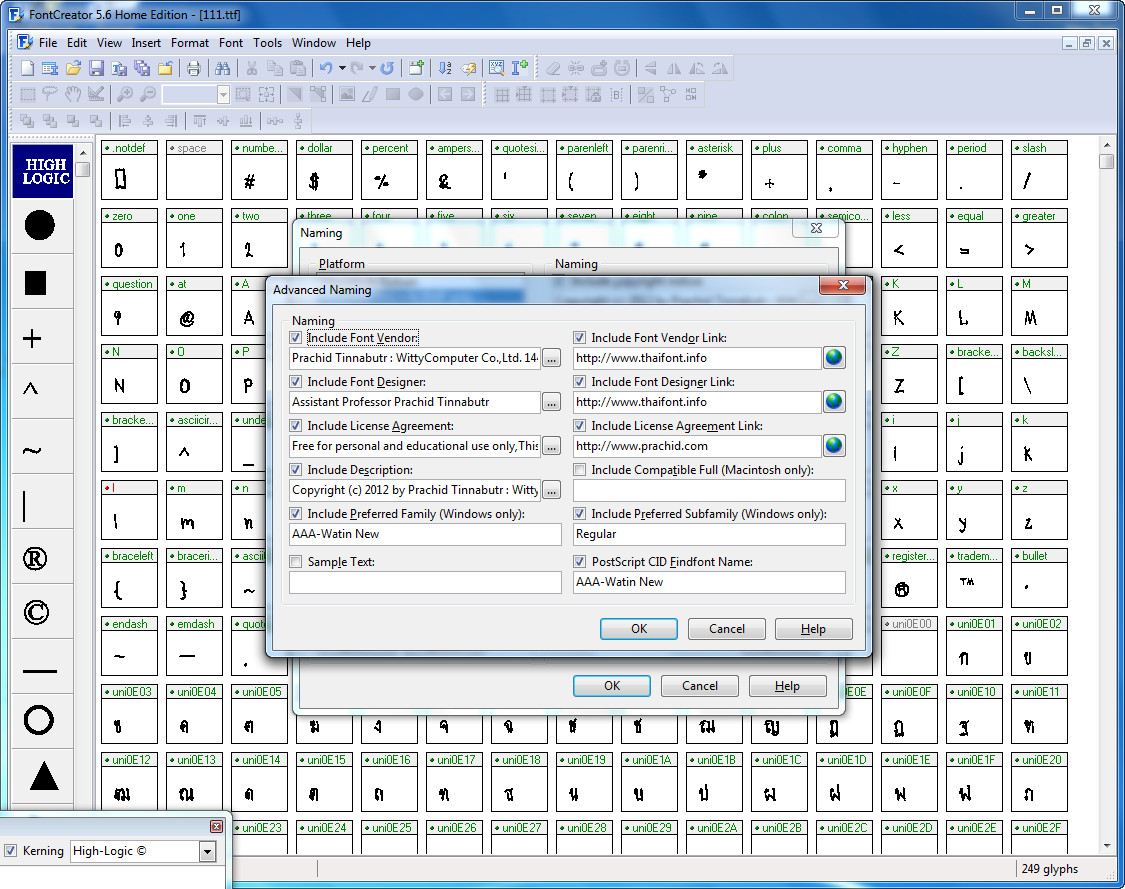Select the black triangle glyph sample

pos(44,776)
